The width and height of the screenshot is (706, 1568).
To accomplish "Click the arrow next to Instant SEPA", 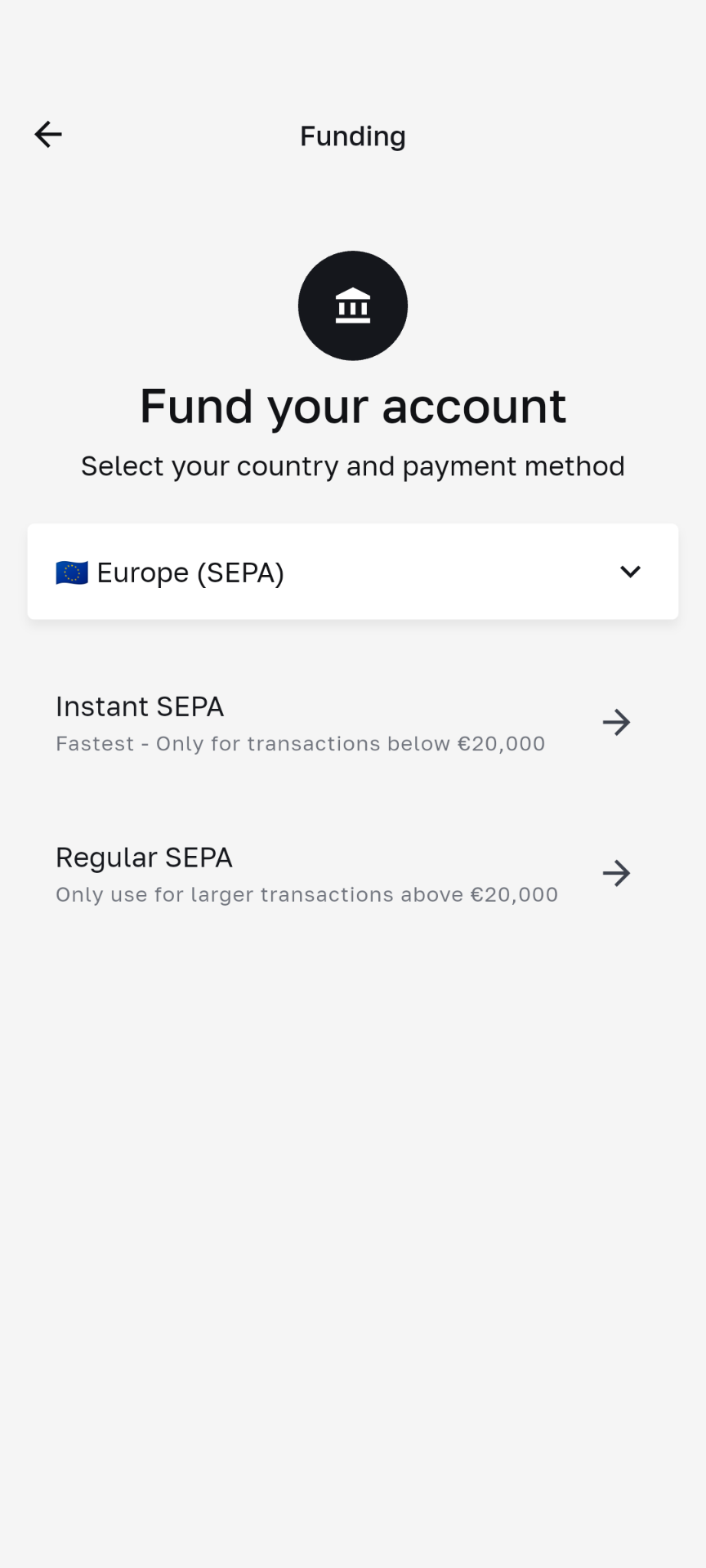I will tap(616, 722).
